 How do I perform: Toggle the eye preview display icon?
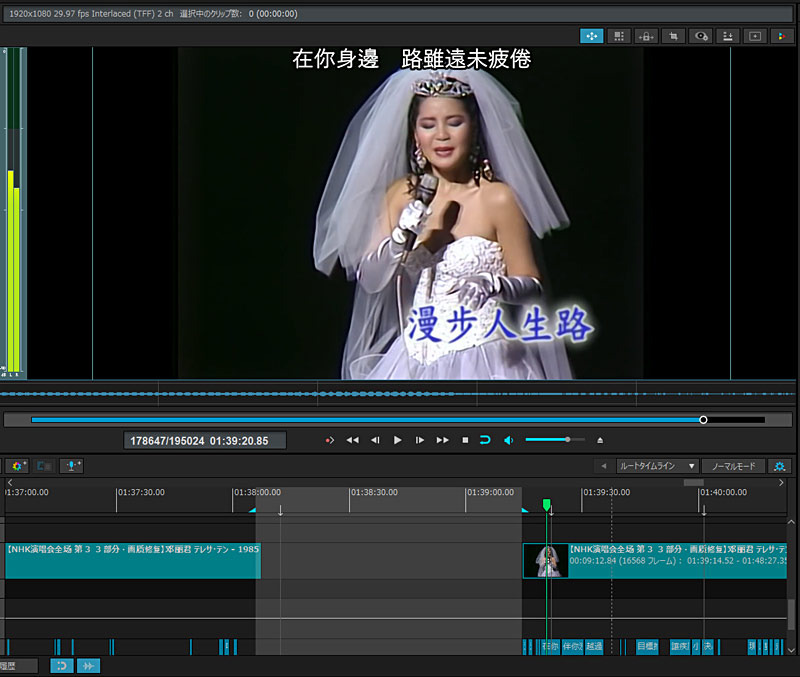[701, 36]
